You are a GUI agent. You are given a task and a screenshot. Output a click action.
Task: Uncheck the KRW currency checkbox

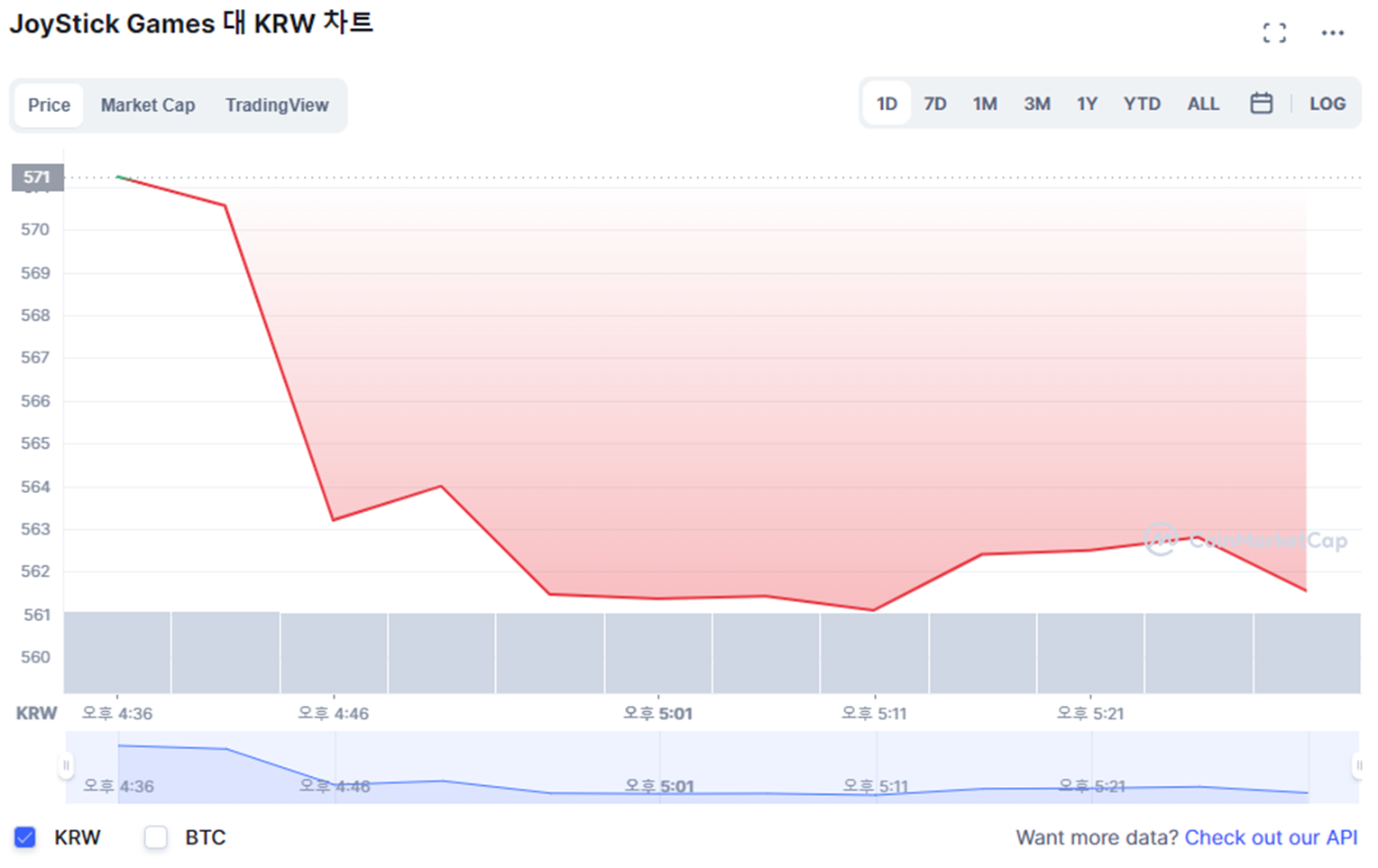[25, 837]
